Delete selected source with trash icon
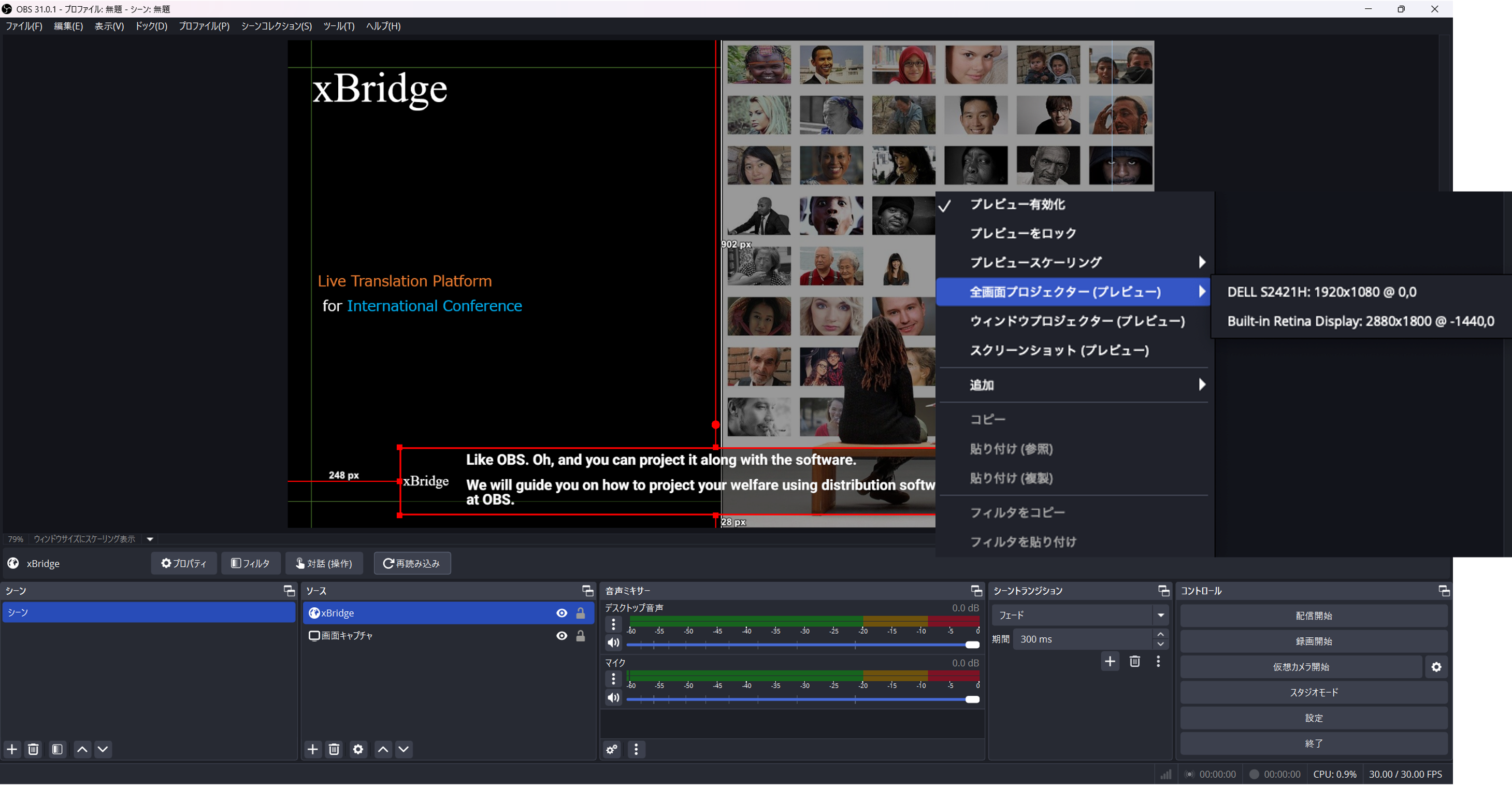The height and width of the screenshot is (786, 1512). point(334,749)
